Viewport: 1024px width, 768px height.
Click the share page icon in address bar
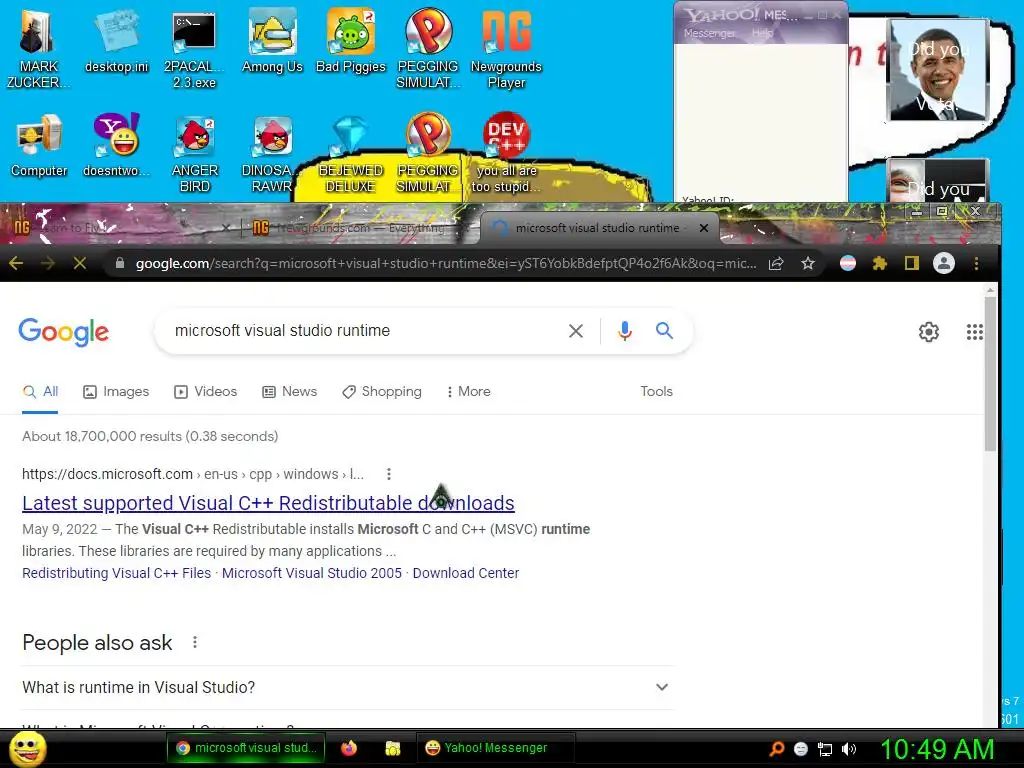click(x=776, y=263)
